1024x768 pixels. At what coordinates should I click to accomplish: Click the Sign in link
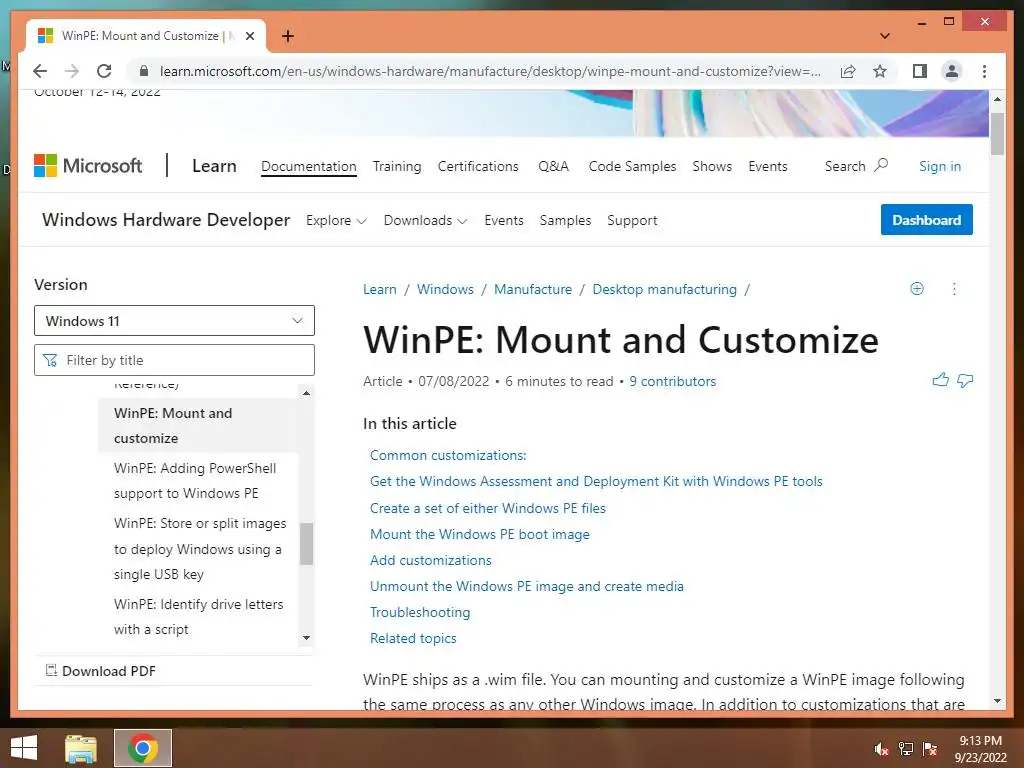coord(940,167)
